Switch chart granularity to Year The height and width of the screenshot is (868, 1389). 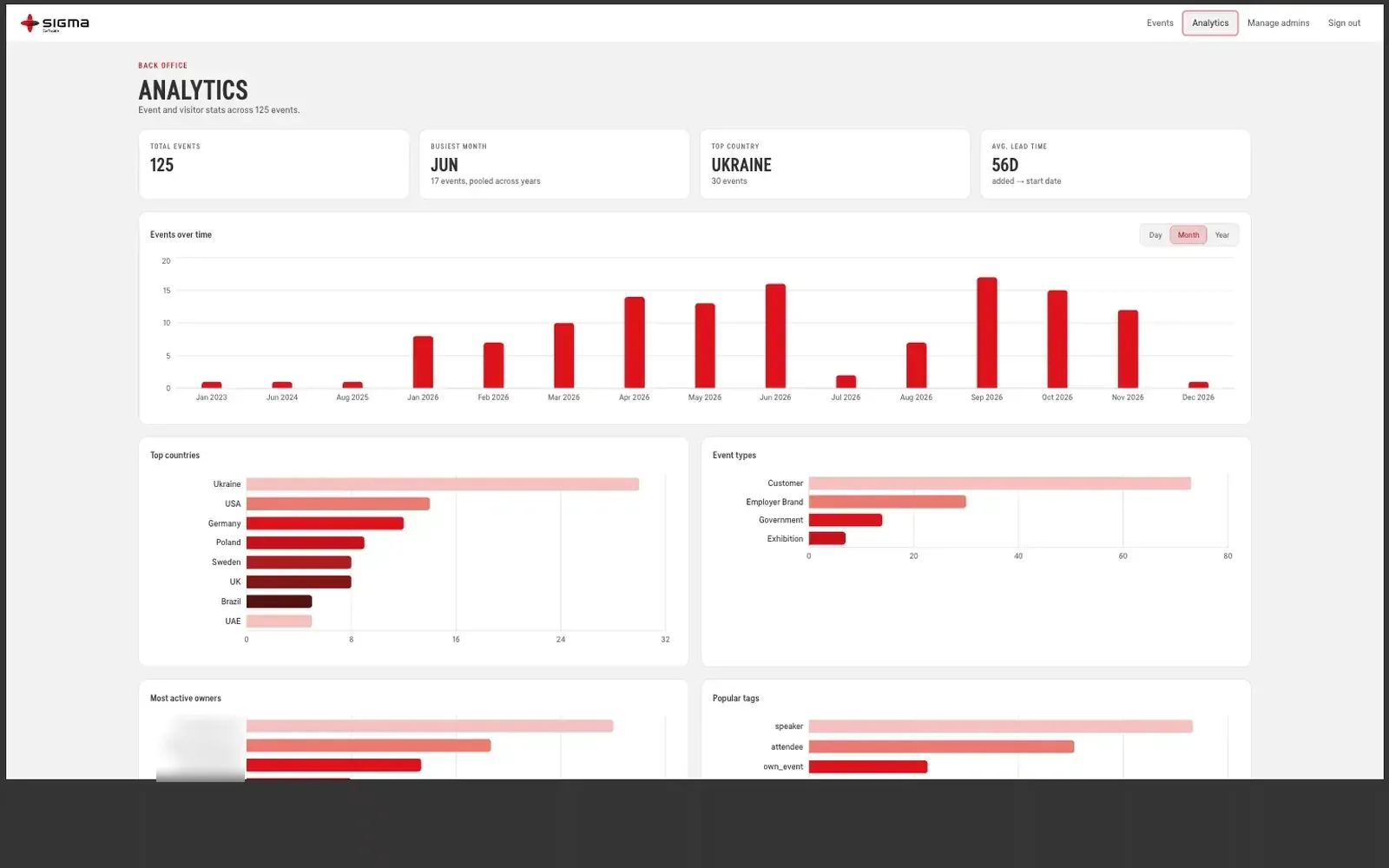[x=1221, y=235]
